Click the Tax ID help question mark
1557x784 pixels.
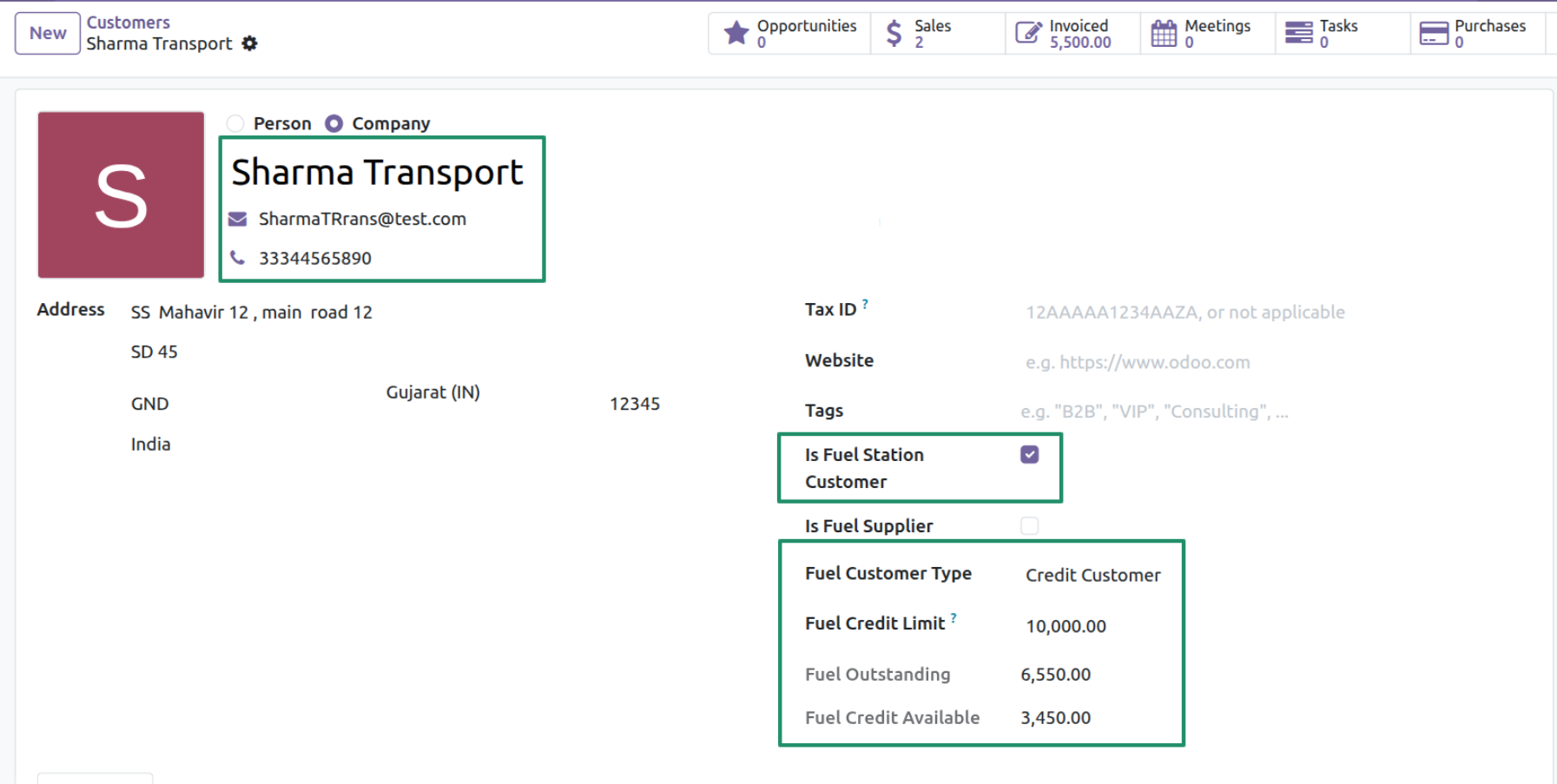point(865,304)
